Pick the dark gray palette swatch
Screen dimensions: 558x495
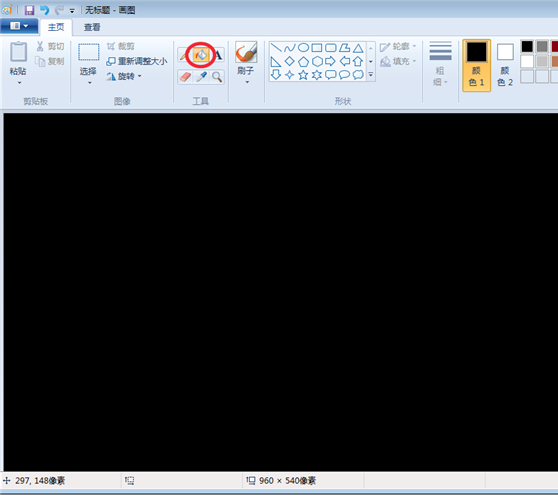(x=542, y=46)
